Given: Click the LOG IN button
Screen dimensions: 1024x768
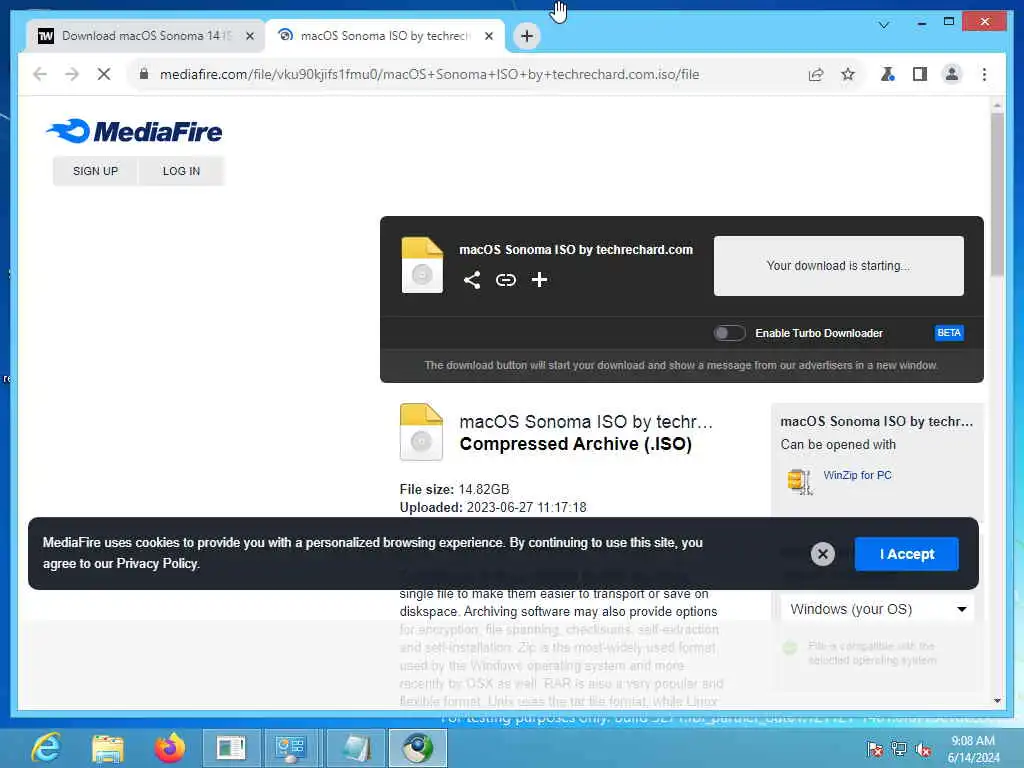Looking at the screenshot, I should click(181, 171).
